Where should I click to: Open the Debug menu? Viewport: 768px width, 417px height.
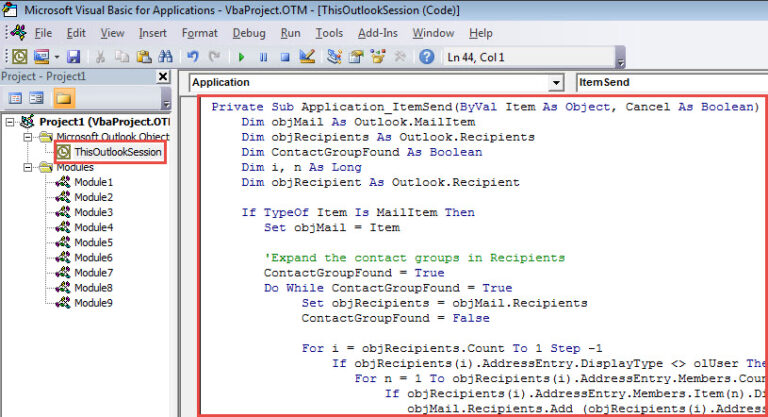(x=249, y=33)
